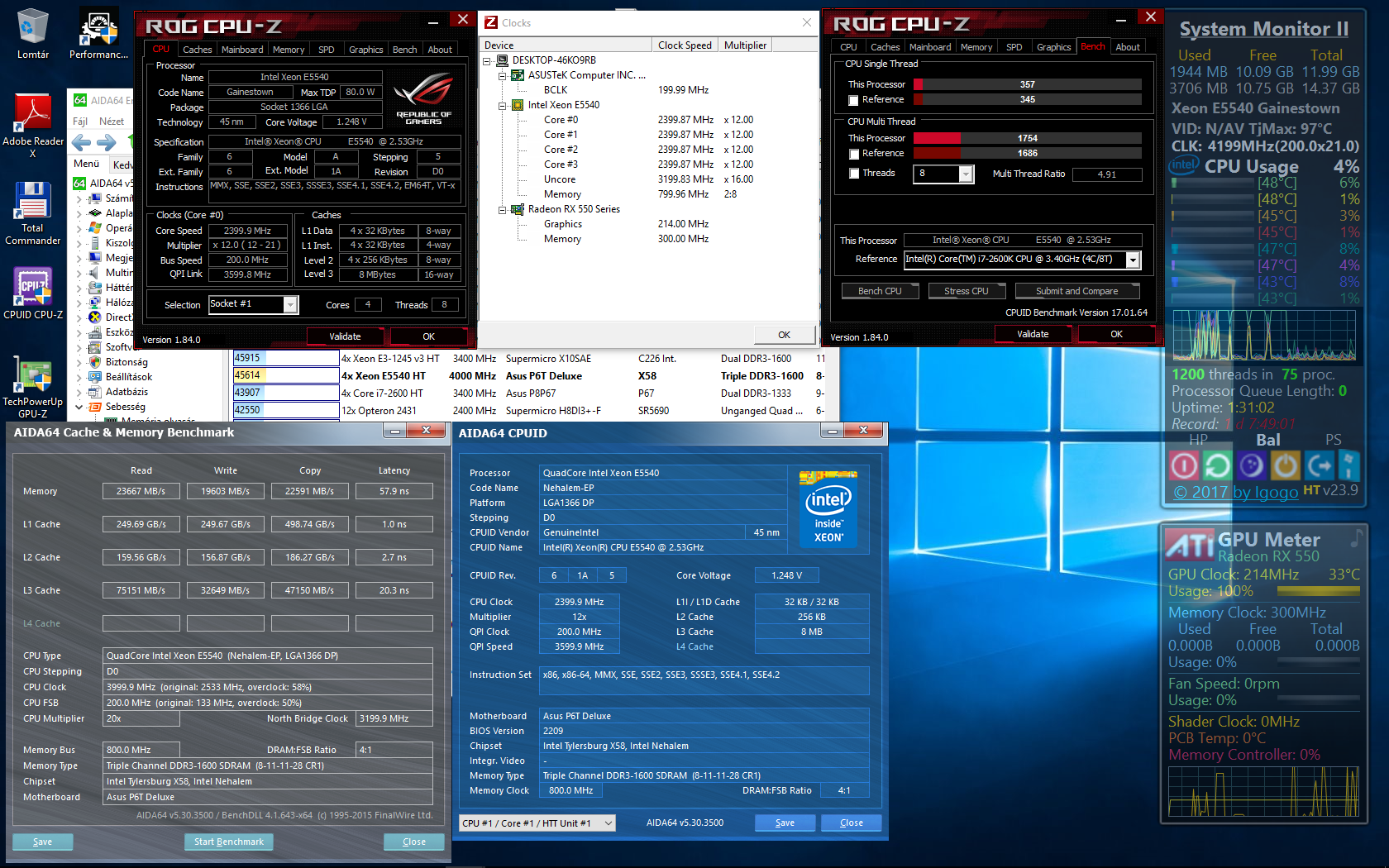Click the CPU usage history graph
The image size is (1389, 868).
tap(1264, 336)
